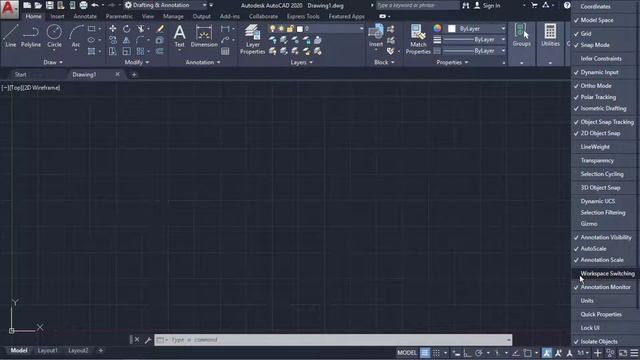Switch to the Start file tab
Viewport: 640px width, 360px height.
(20, 75)
